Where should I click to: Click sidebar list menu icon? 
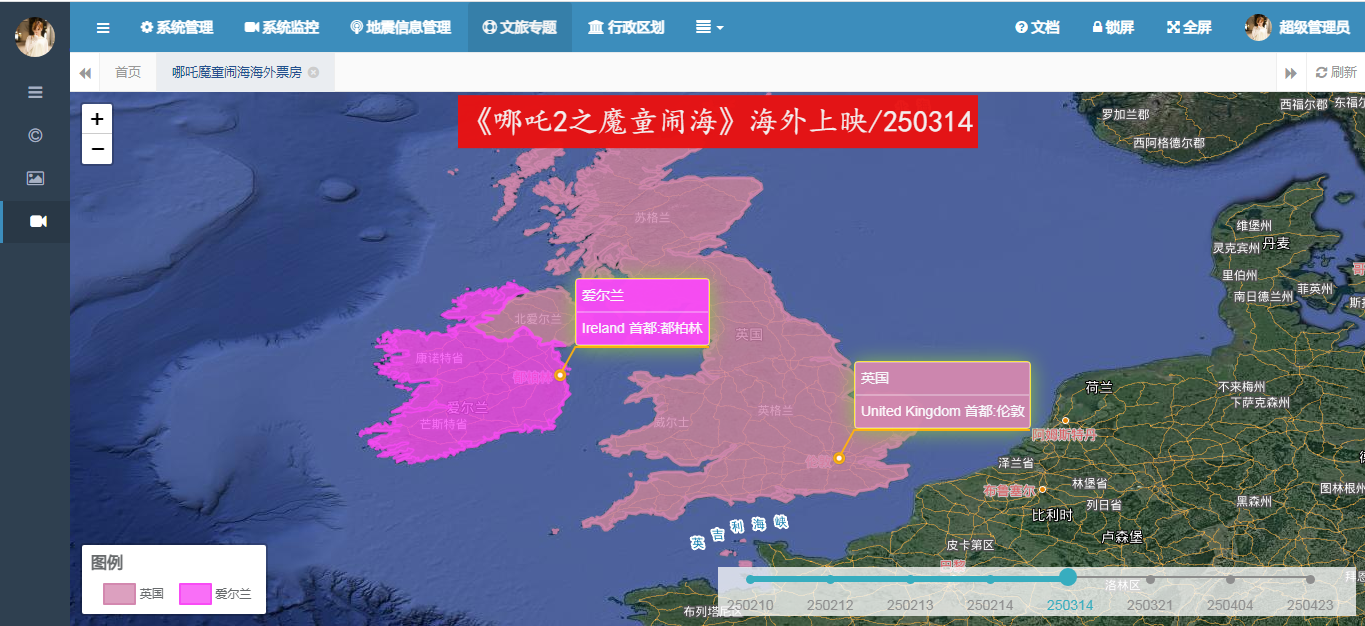[x=35, y=92]
